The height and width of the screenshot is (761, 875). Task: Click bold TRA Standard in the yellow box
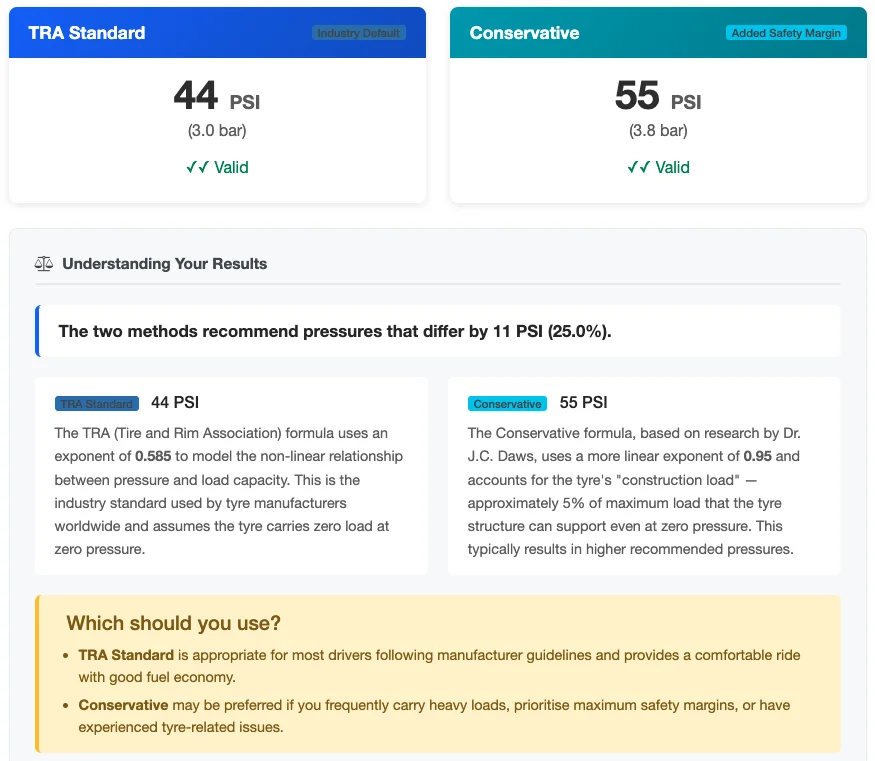pyautogui.click(x=126, y=655)
